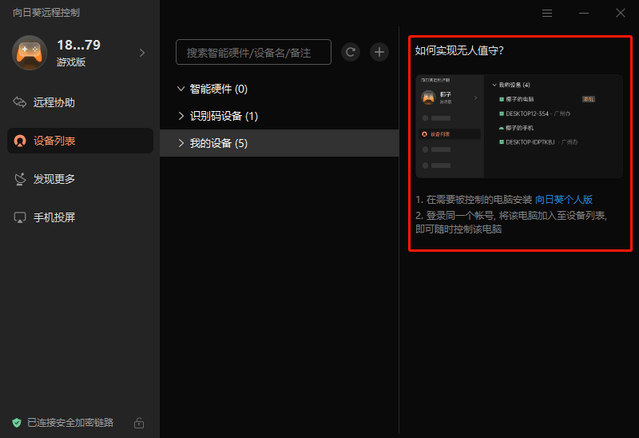This screenshot has width=639, height=438.
Task: Click the add device plus icon
Action: point(379,52)
